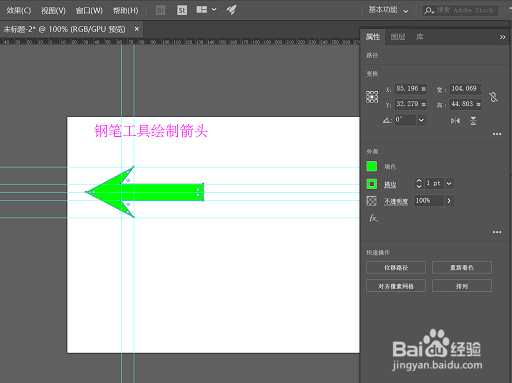Open more transform options ellipsis
512x383 pixels.
pos(497,134)
